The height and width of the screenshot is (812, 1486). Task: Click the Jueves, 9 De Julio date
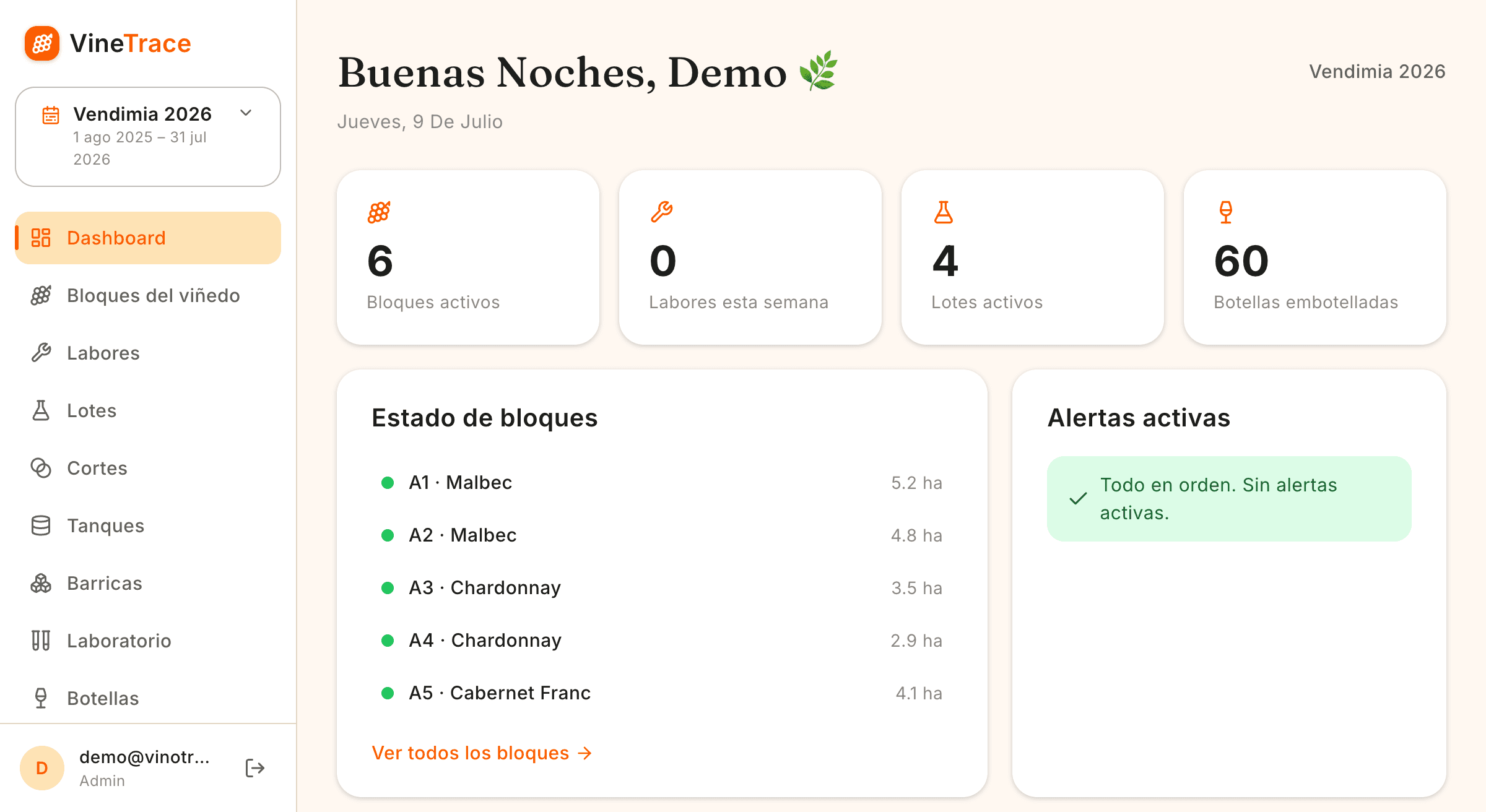pyautogui.click(x=420, y=121)
